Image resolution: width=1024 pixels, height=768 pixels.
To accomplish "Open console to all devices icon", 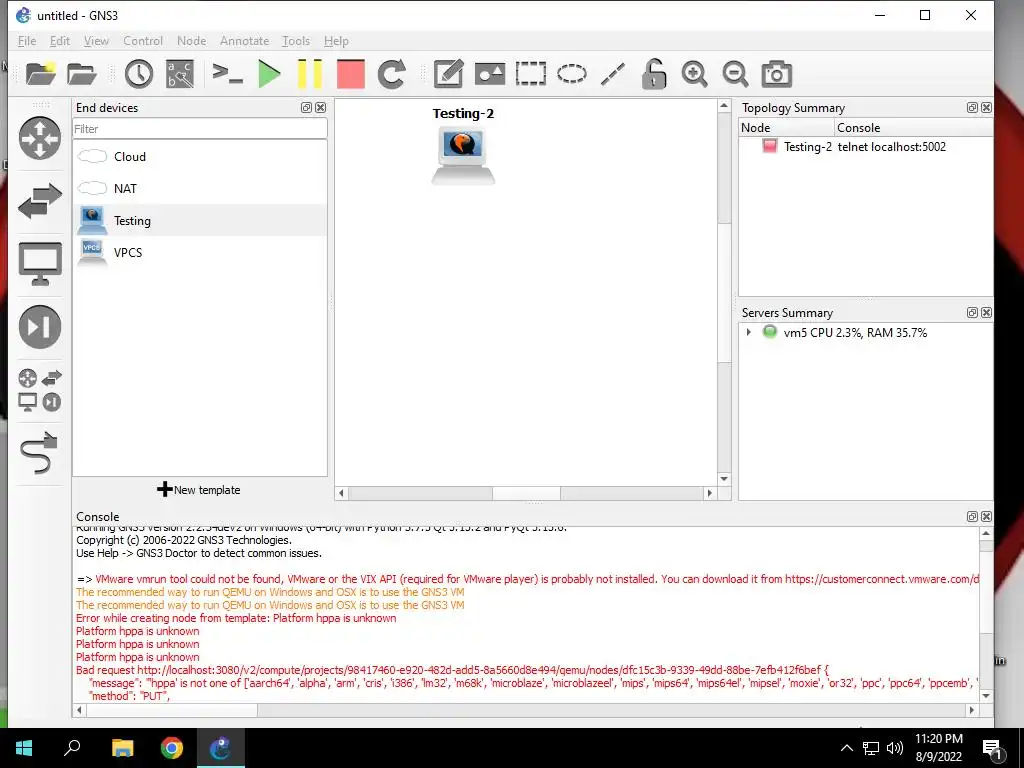I will (227, 73).
